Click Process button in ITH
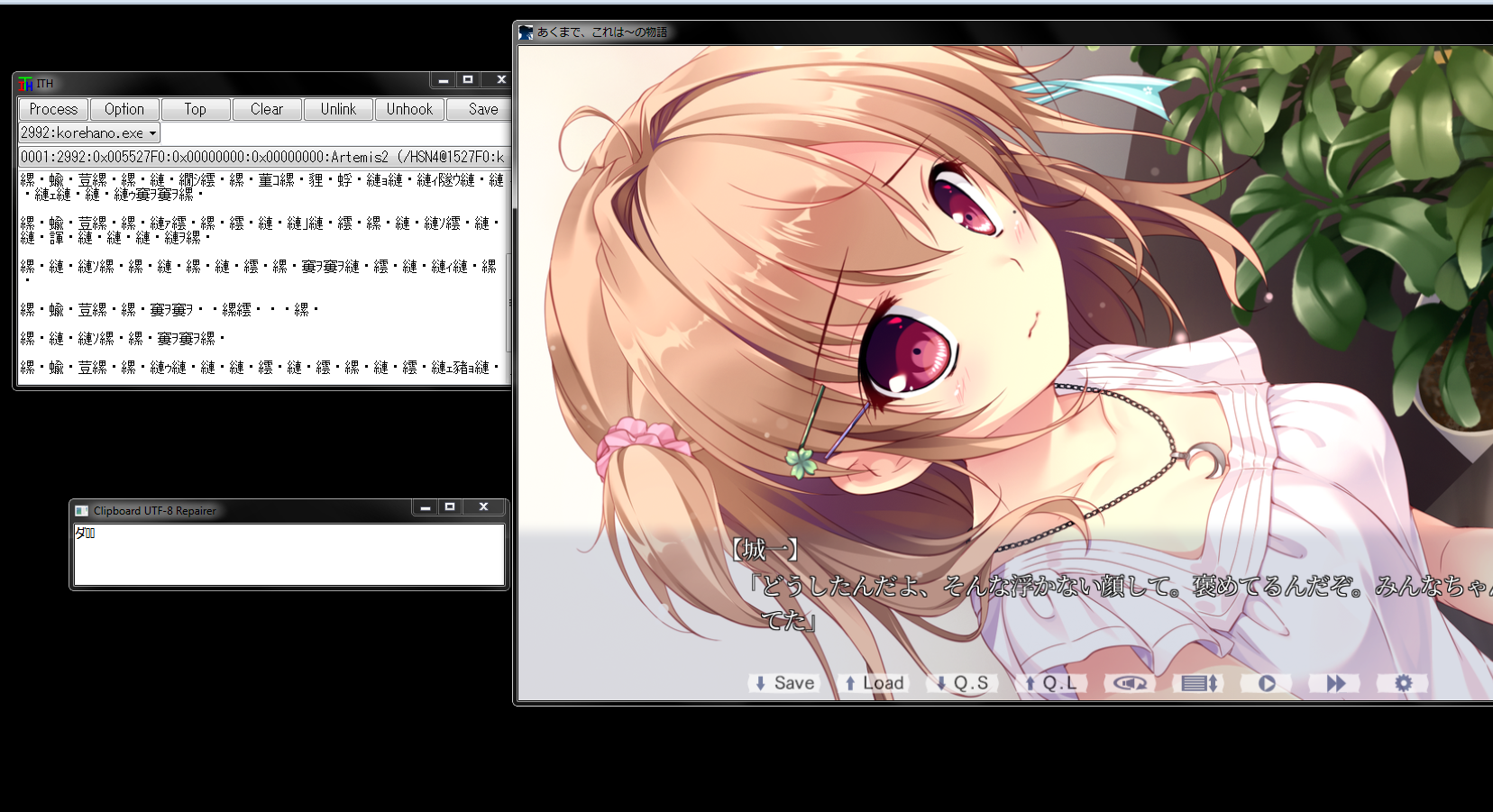1493x812 pixels. point(53,109)
